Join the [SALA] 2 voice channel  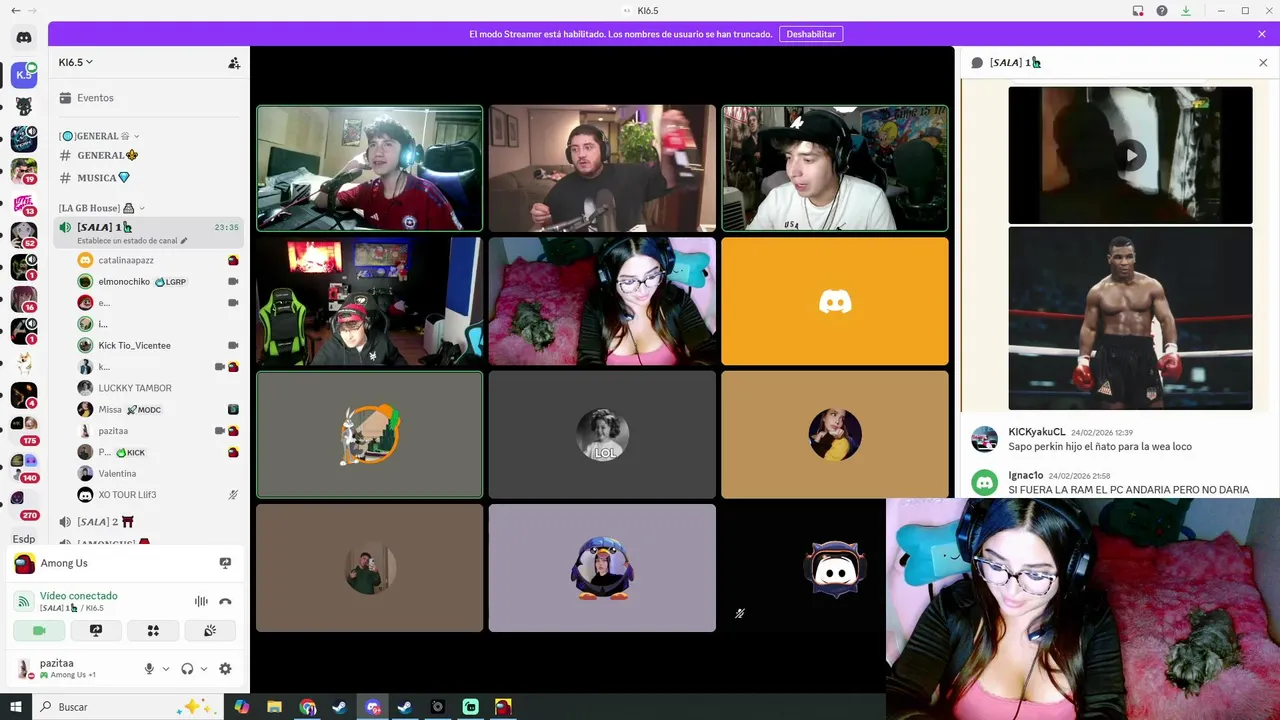(x=150, y=522)
